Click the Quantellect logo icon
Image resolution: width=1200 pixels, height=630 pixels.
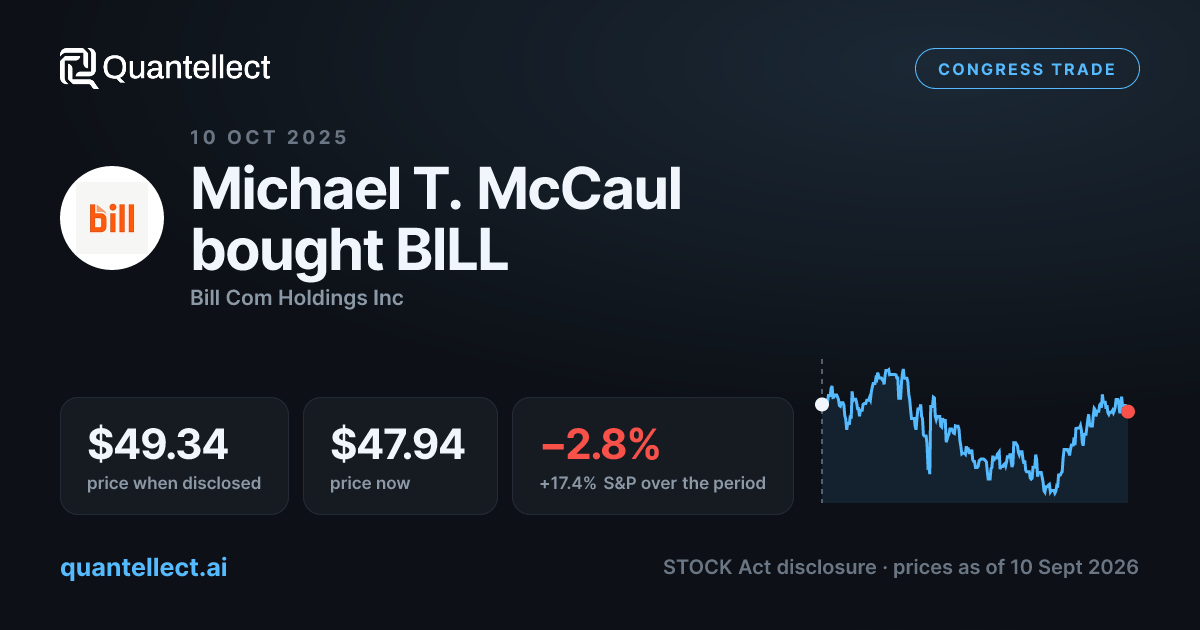(79, 68)
